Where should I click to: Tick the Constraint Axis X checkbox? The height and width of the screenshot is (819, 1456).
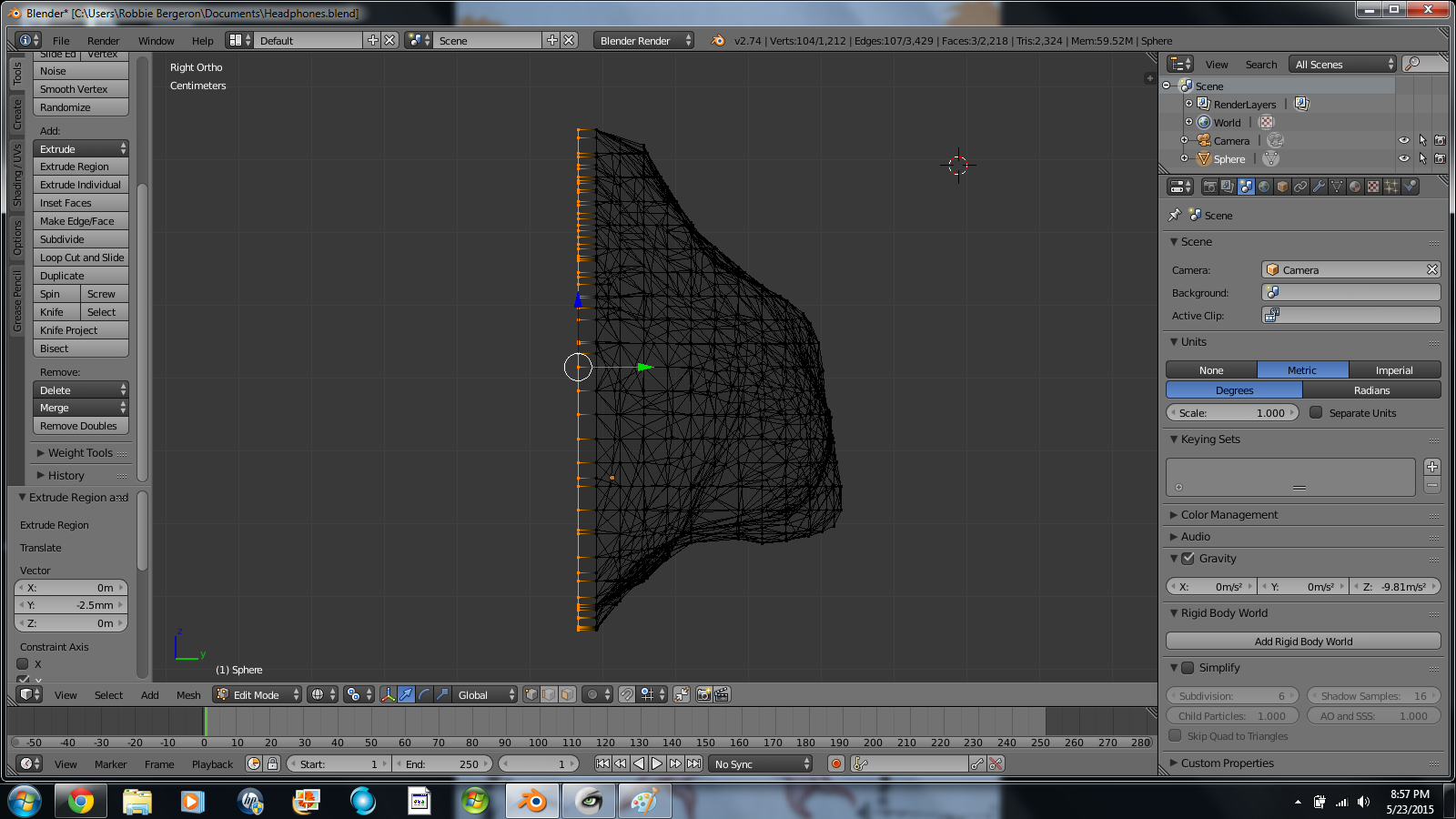click(23, 663)
